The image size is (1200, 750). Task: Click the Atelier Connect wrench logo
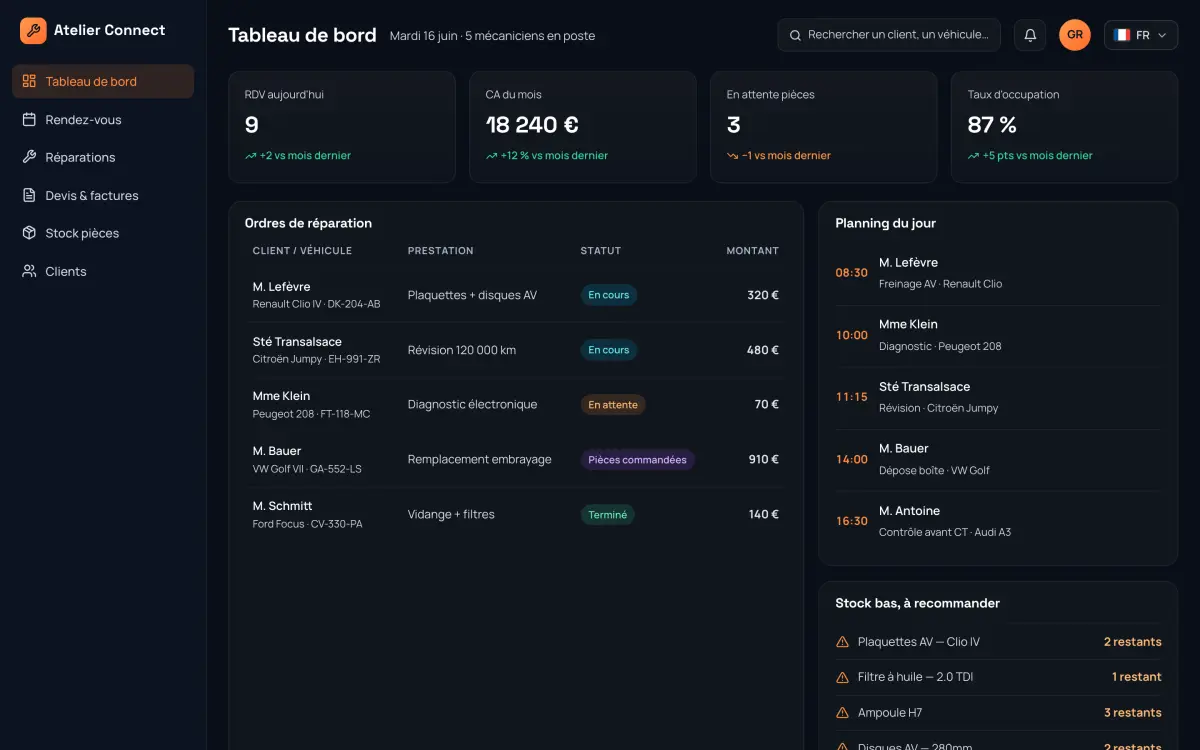click(33, 31)
